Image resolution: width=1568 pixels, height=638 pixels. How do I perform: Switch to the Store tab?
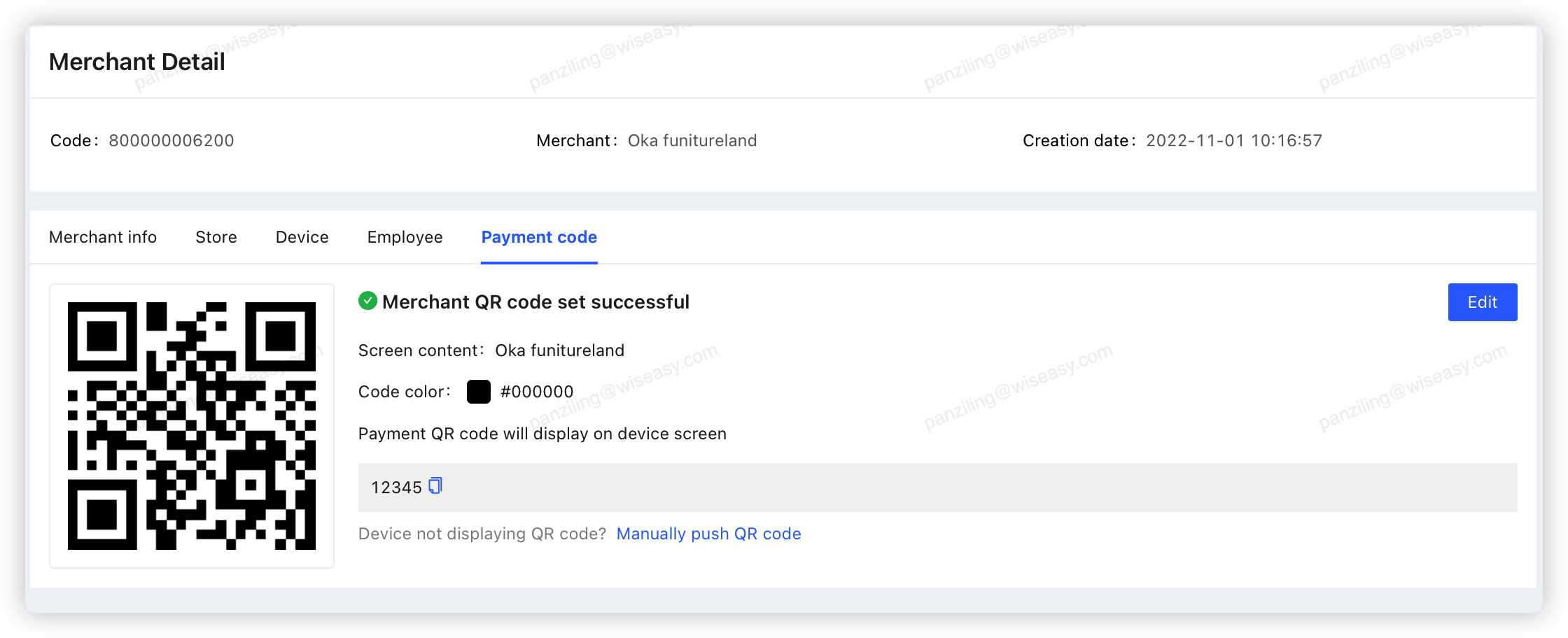pyautogui.click(x=216, y=237)
